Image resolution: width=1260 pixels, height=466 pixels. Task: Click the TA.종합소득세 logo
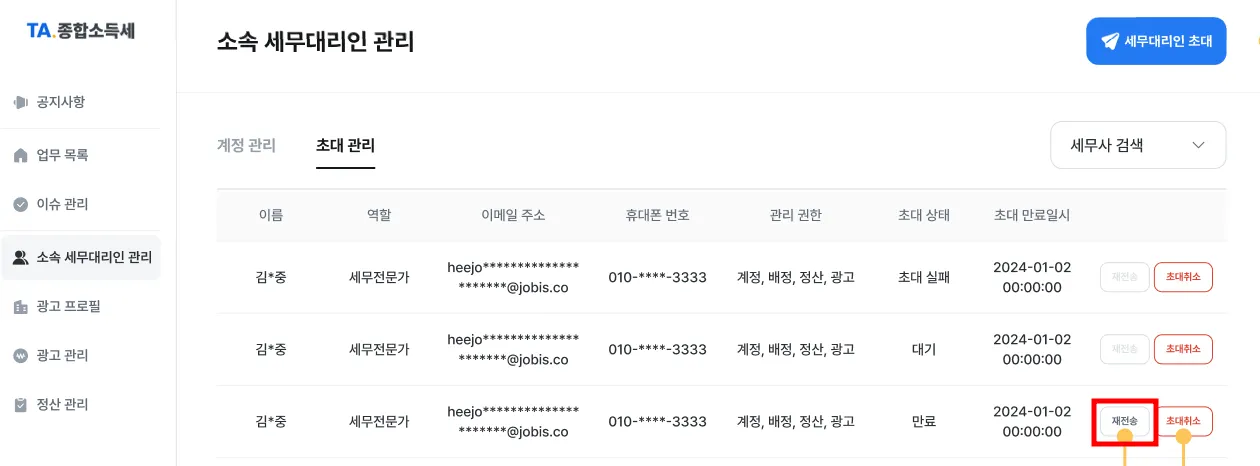tap(80, 31)
